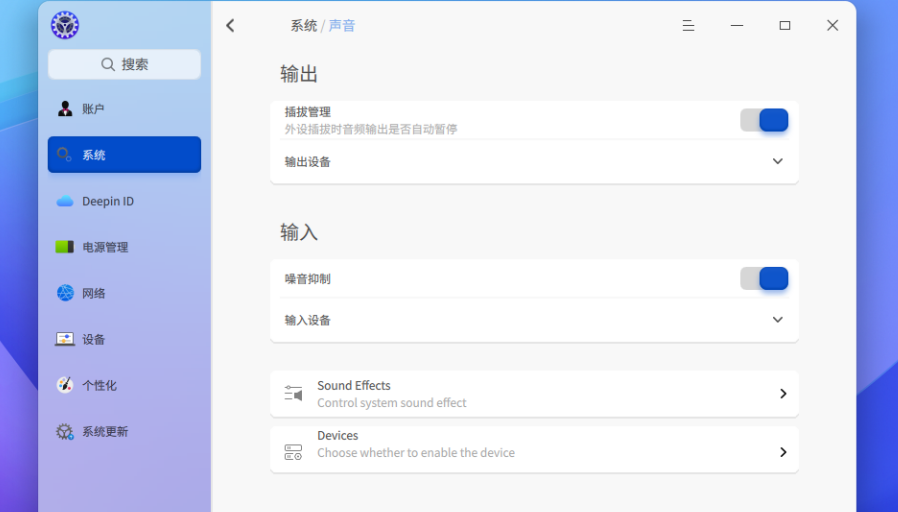
Task: Open the hamburger main menu
Action: coord(688,25)
